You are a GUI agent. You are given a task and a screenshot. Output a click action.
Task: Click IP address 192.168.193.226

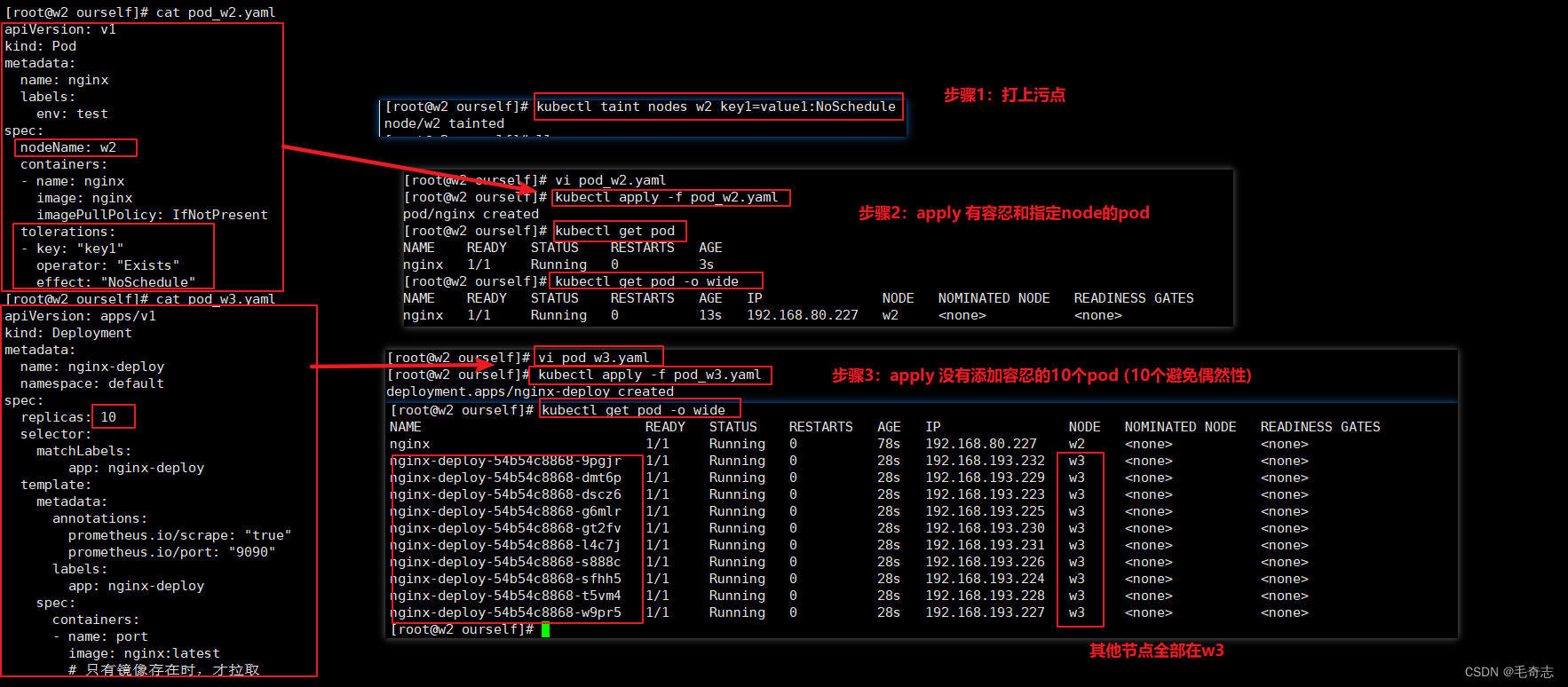point(986,562)
